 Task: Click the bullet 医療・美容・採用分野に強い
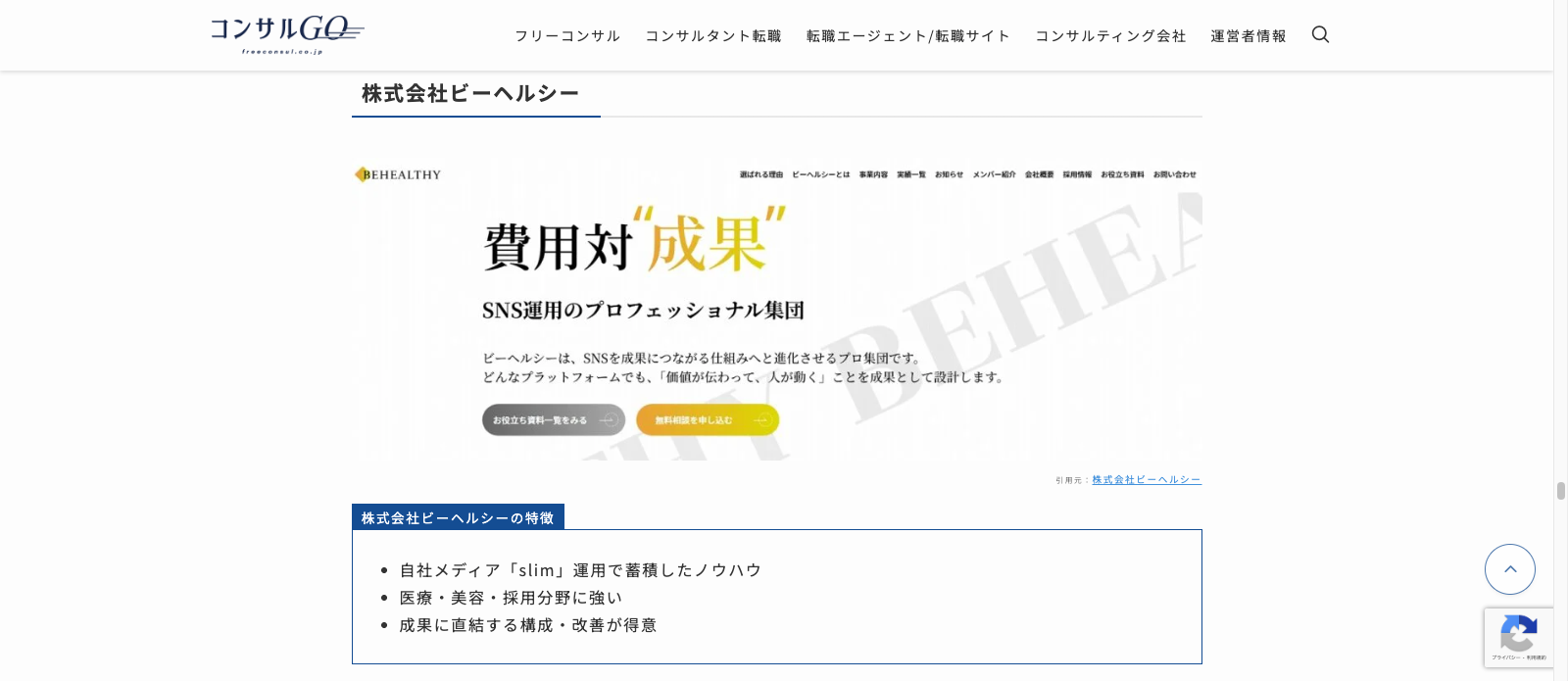pyautogui.click(x=511, y=598)
